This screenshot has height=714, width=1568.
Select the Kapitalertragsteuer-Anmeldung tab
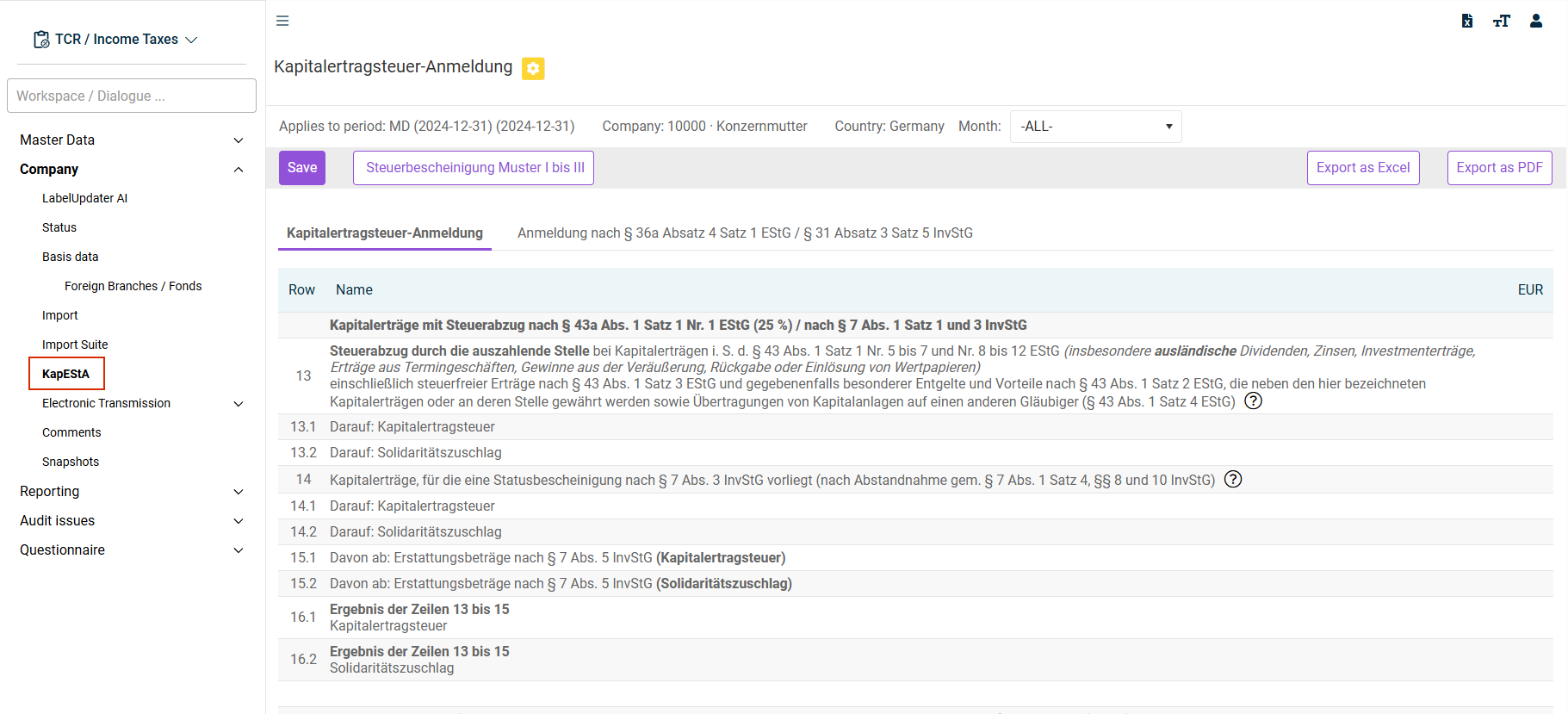[385, 233]
